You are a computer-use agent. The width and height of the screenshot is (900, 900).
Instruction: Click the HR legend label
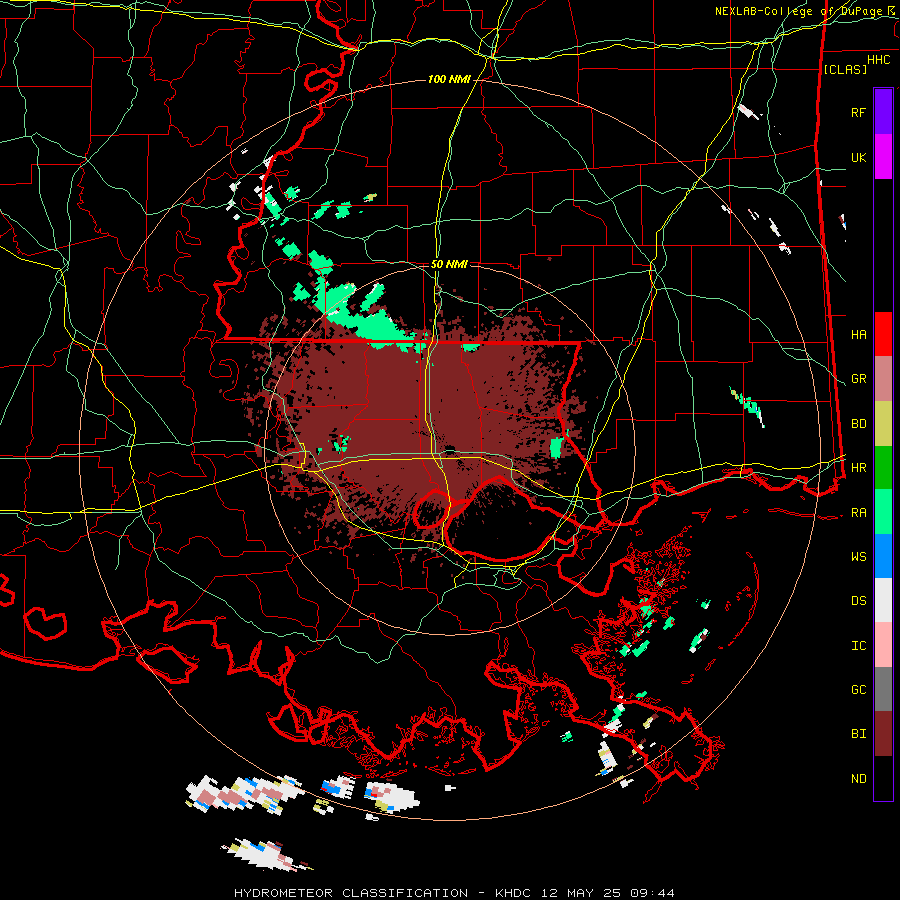click(x=858, y=468)
